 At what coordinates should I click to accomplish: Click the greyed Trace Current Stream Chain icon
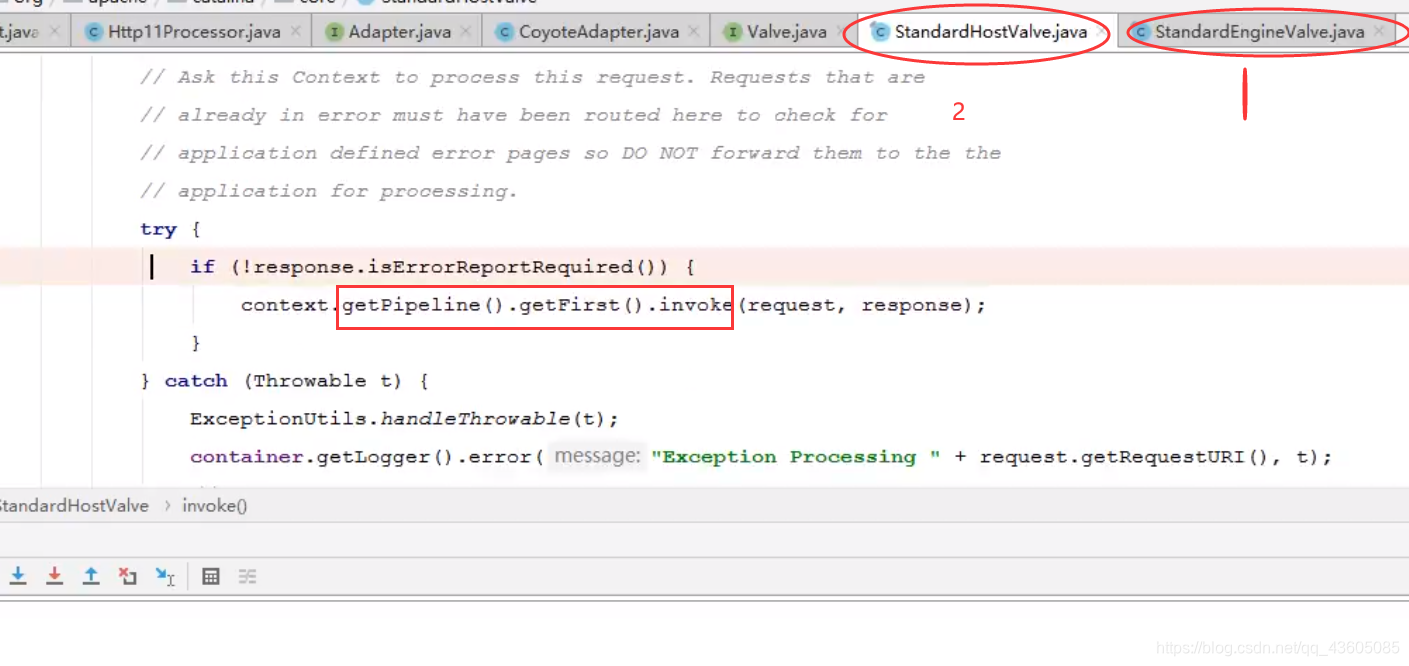247,576
